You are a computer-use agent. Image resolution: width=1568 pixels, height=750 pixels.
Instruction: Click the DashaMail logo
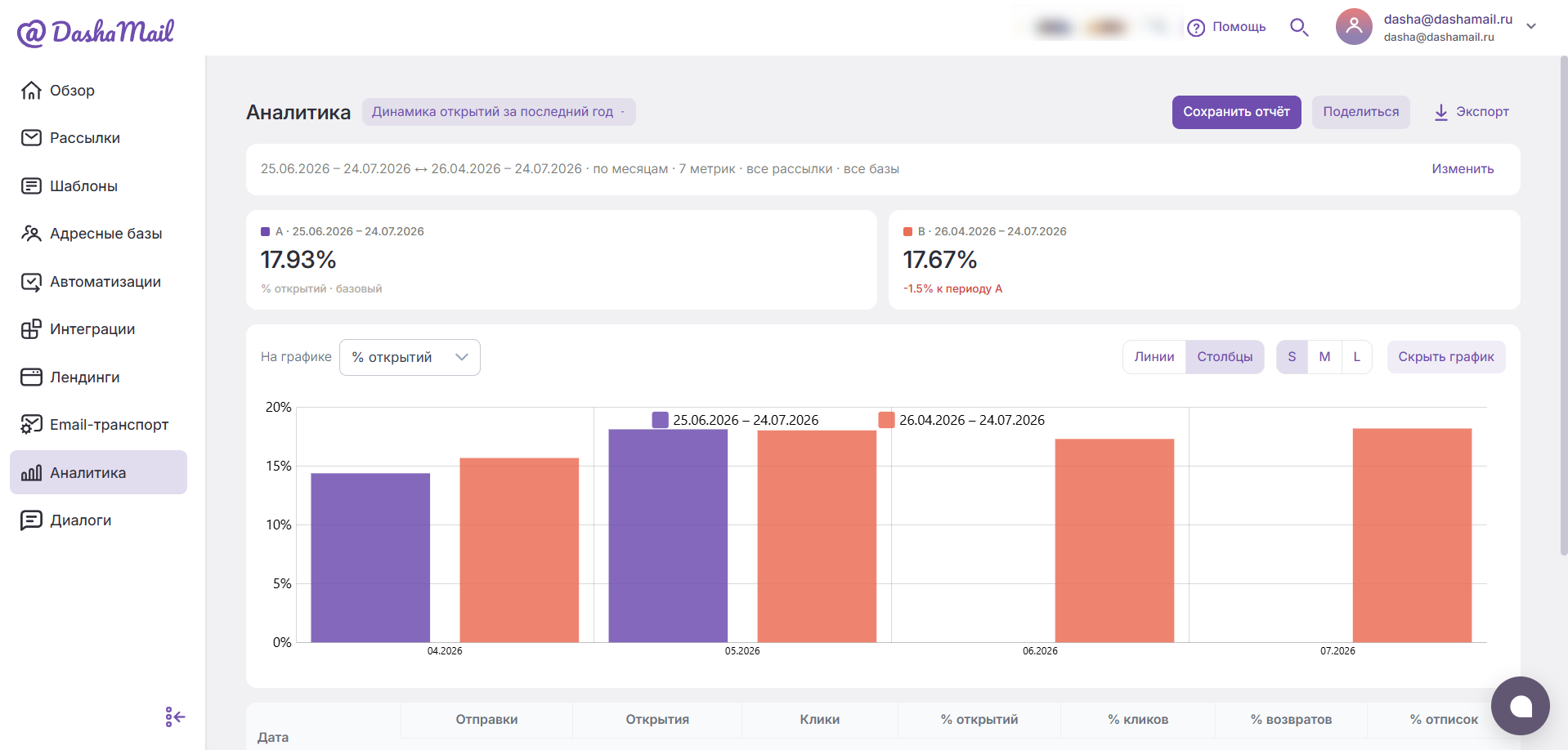[96, 32]
